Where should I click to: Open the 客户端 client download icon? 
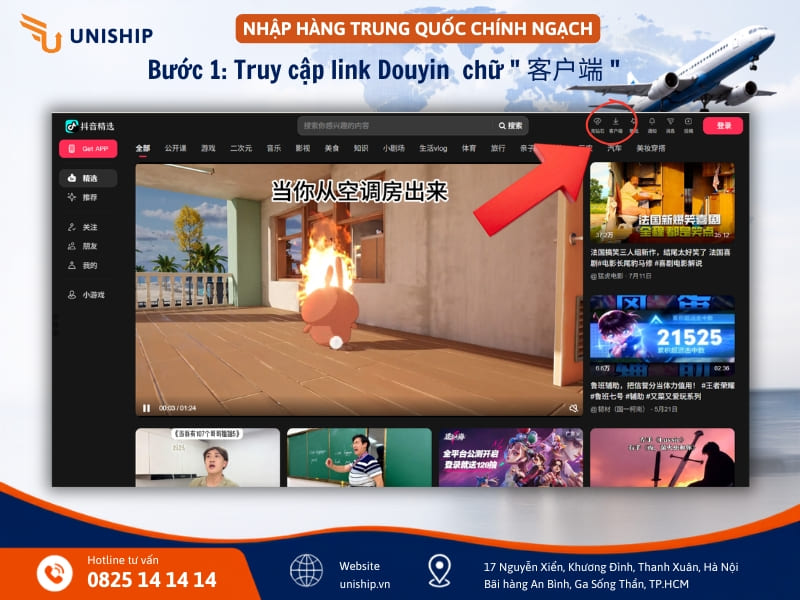click(x=615, y=125)
